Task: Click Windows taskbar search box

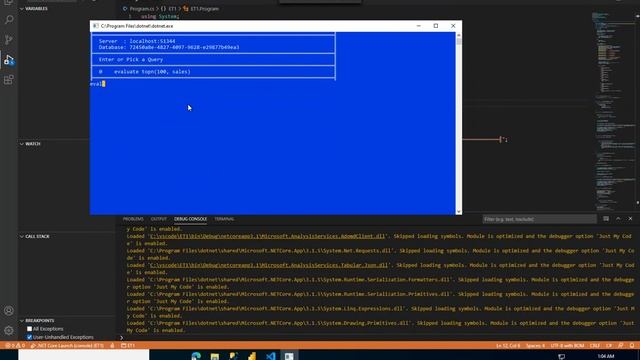Action: pos(84,355)
